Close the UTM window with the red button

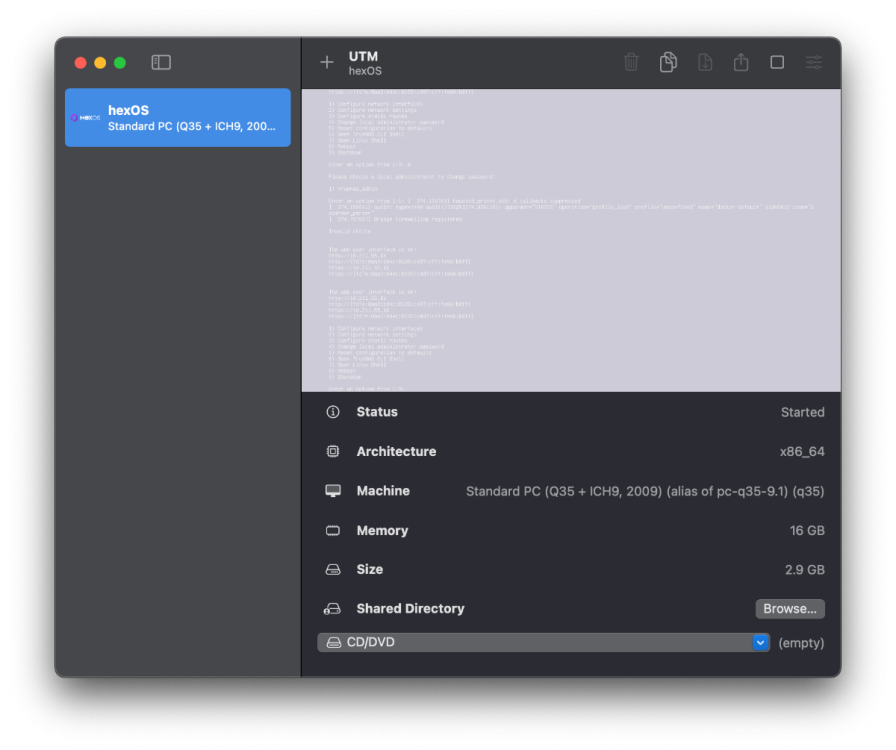tap(80, 63)
